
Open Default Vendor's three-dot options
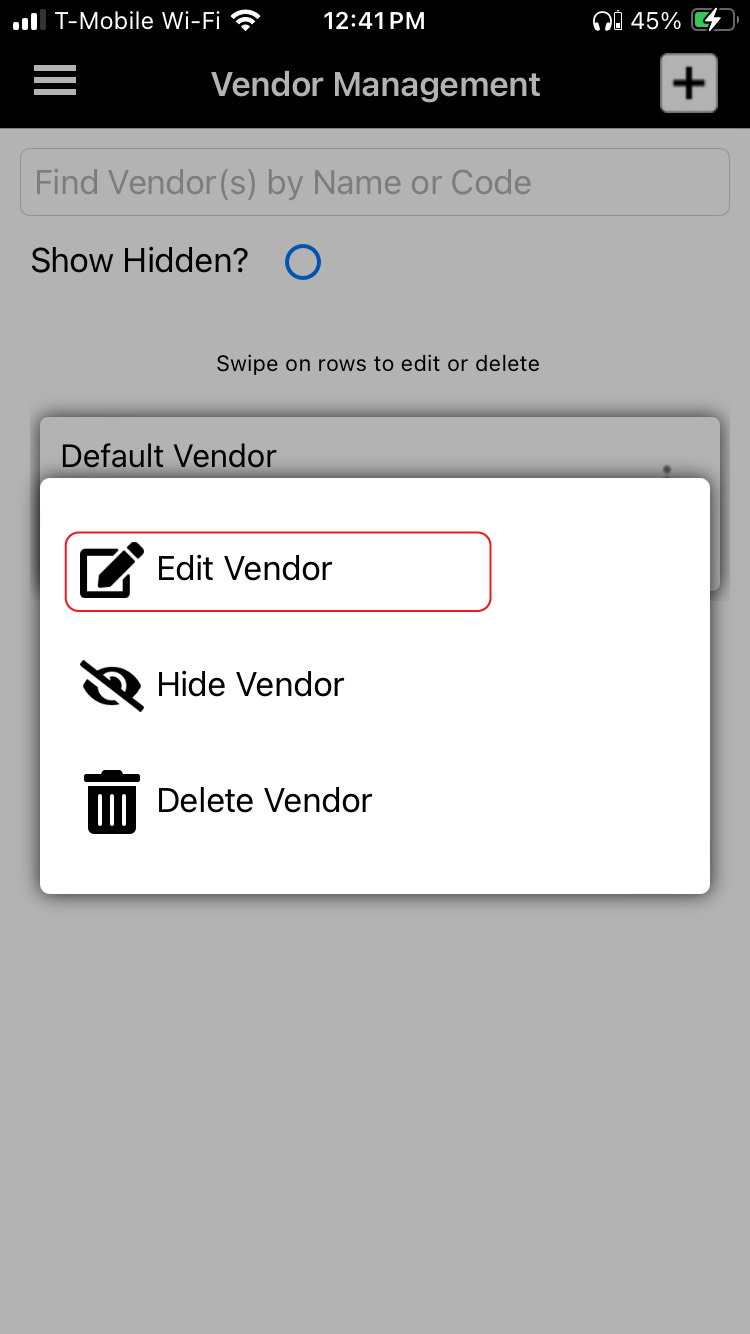coord(667,470)
